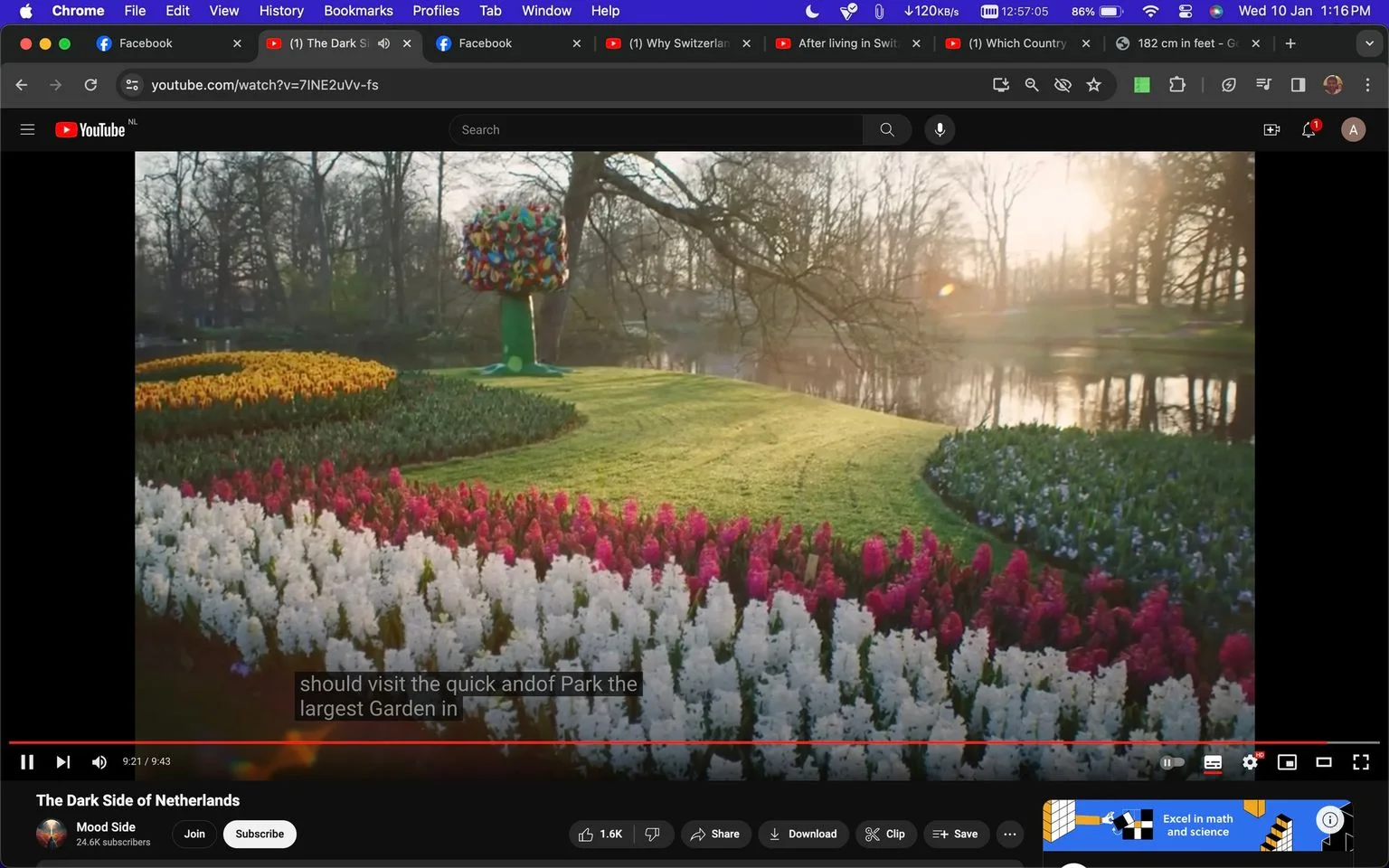Open Chrome profile avatar
1389x868 pixels.
tap(1333, 84)
